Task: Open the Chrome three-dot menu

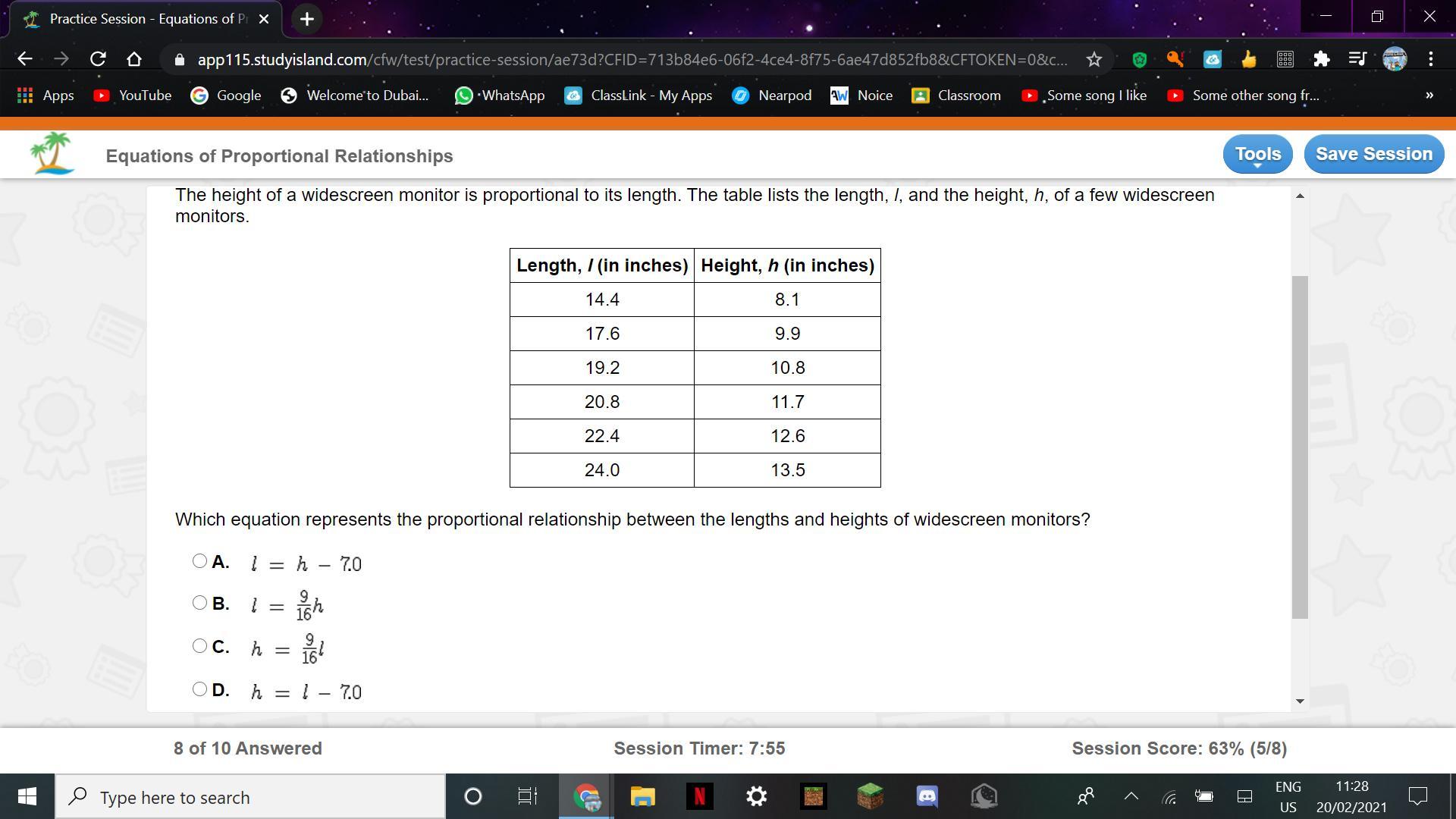Action: [1430, 59]
